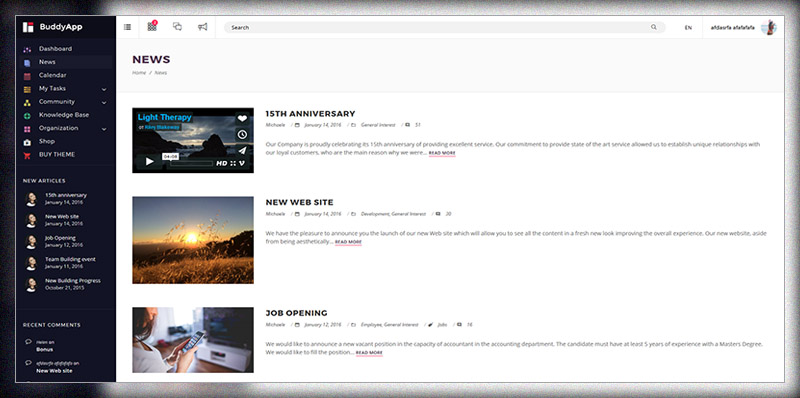Viewport: 800px width, 398px height.
Task: Click the Jobs tag on Job Opening post
Action: 442,325
